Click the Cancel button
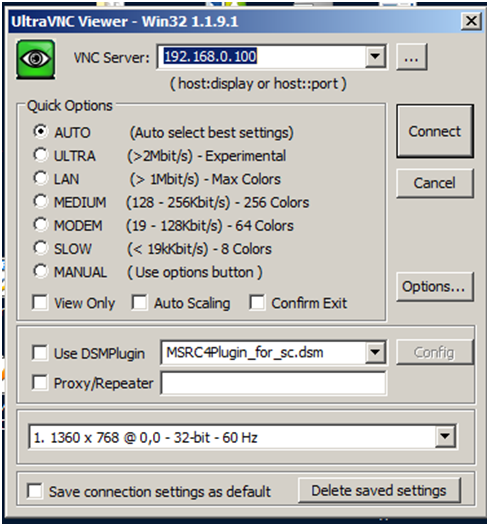489x526 pixels. [x=435, y=183]
